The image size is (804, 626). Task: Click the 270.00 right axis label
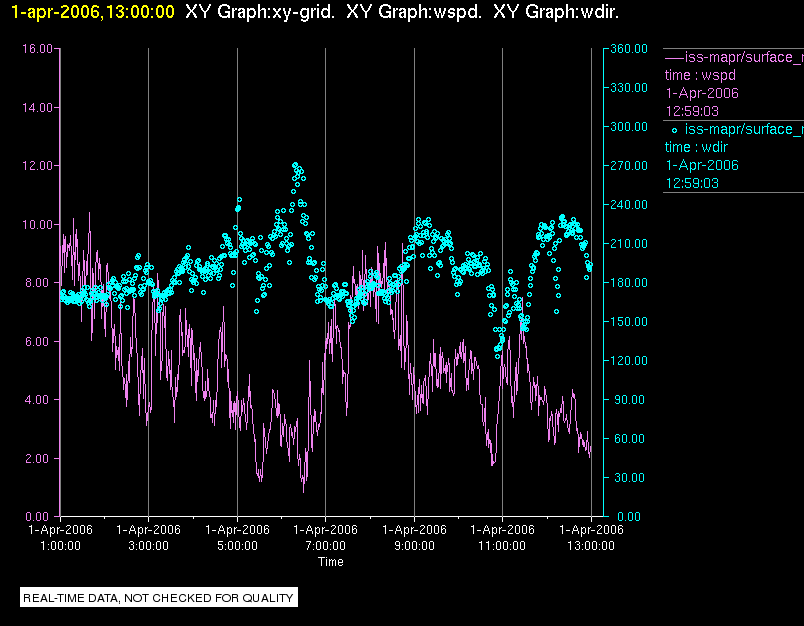629,166
